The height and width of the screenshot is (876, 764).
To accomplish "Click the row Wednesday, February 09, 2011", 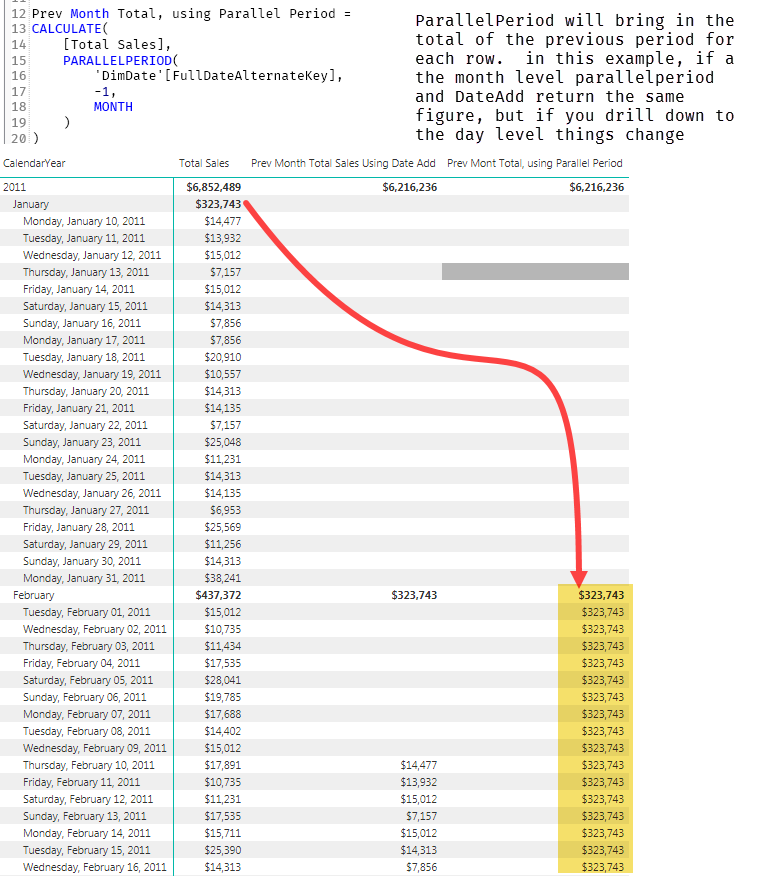I will [314, 748].
